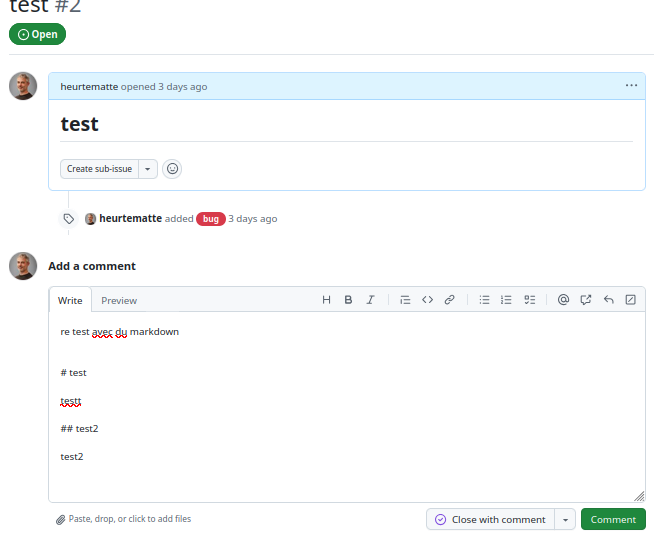Click the green Comment button
Screen dimensions: 654x552
[x=613, y=520]
